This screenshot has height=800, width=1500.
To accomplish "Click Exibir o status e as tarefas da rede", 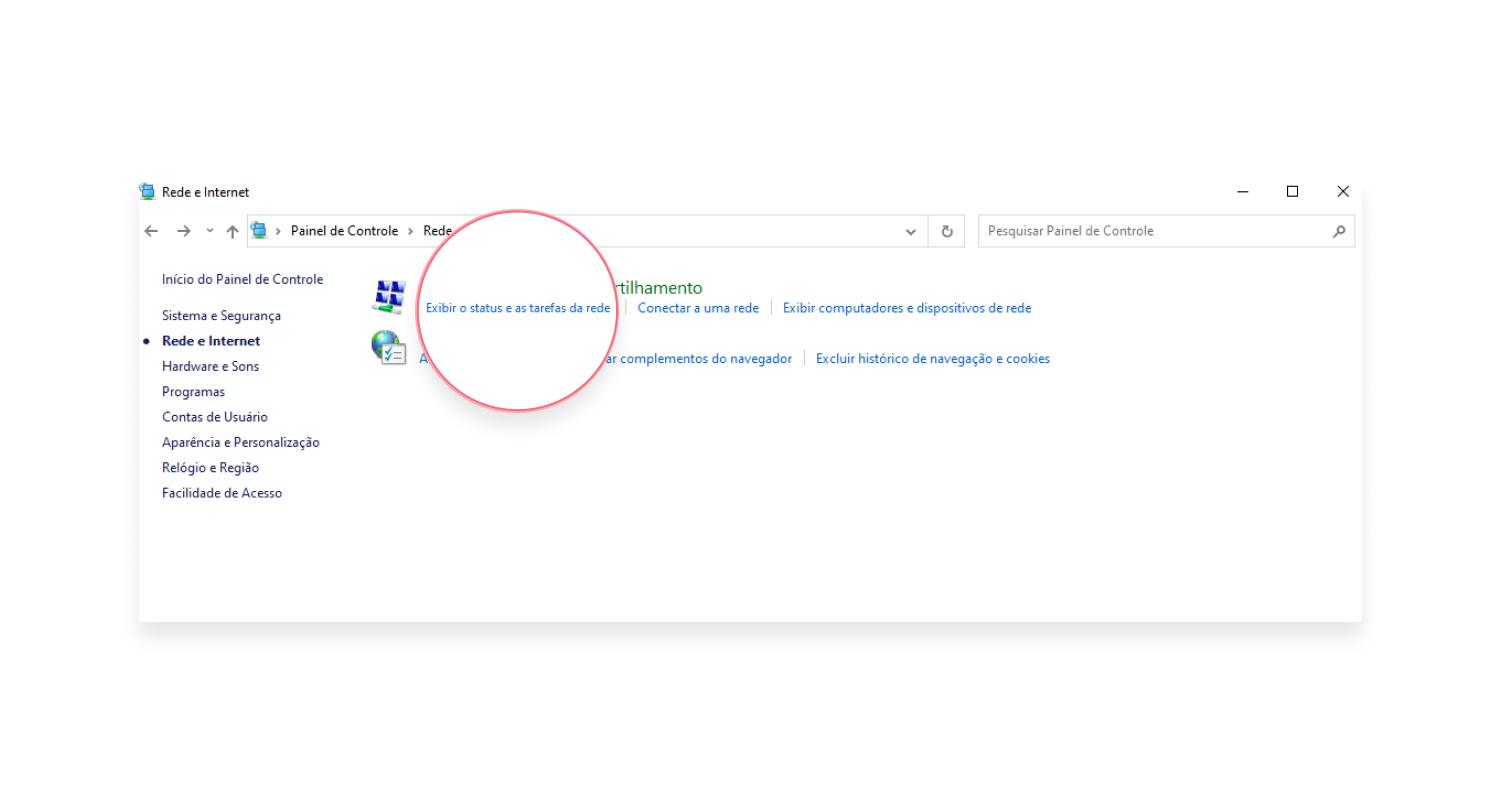I will [x=518, y=308].
